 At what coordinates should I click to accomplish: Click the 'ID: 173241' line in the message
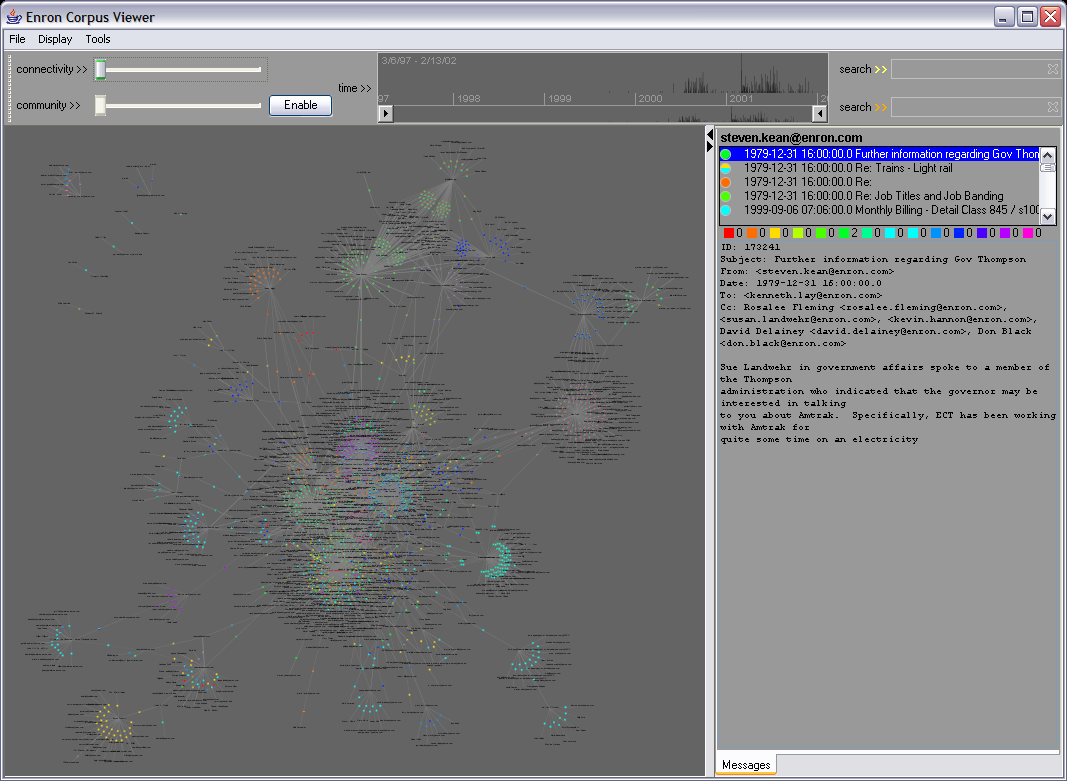tap(750, 247)
